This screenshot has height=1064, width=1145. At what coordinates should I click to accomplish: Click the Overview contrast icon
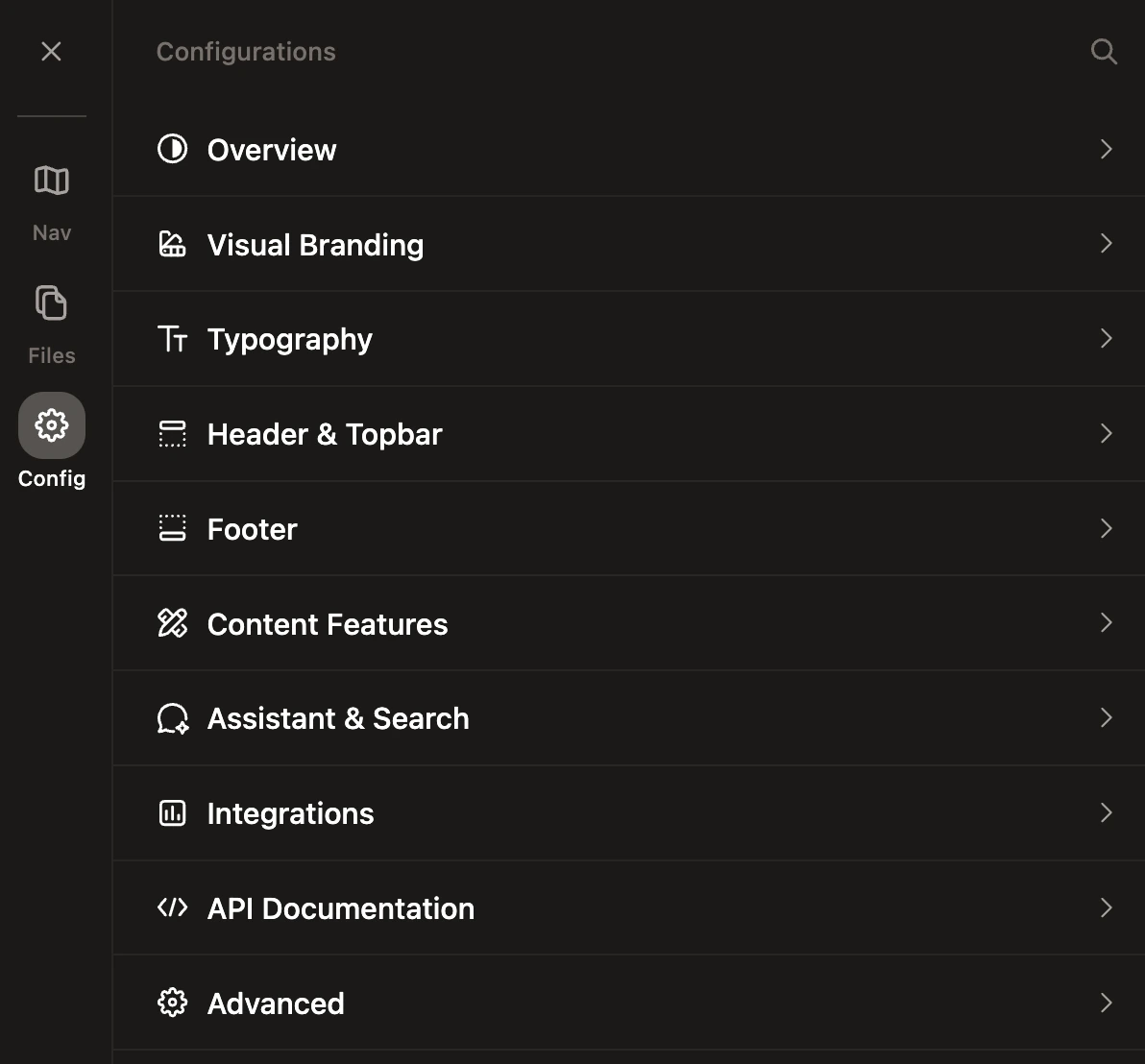(x=172, y=149)
